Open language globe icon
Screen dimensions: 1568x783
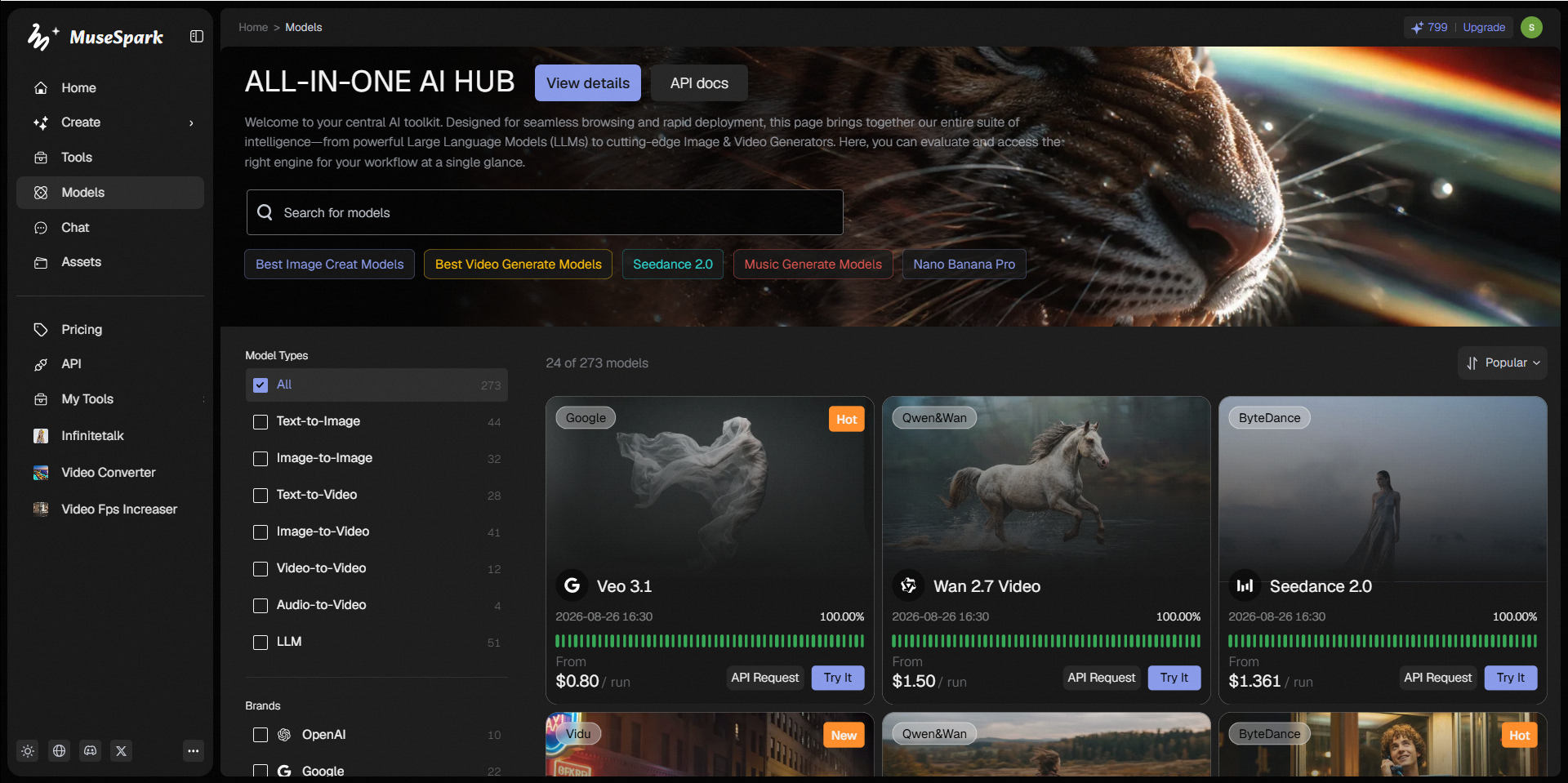coord(60,751)
